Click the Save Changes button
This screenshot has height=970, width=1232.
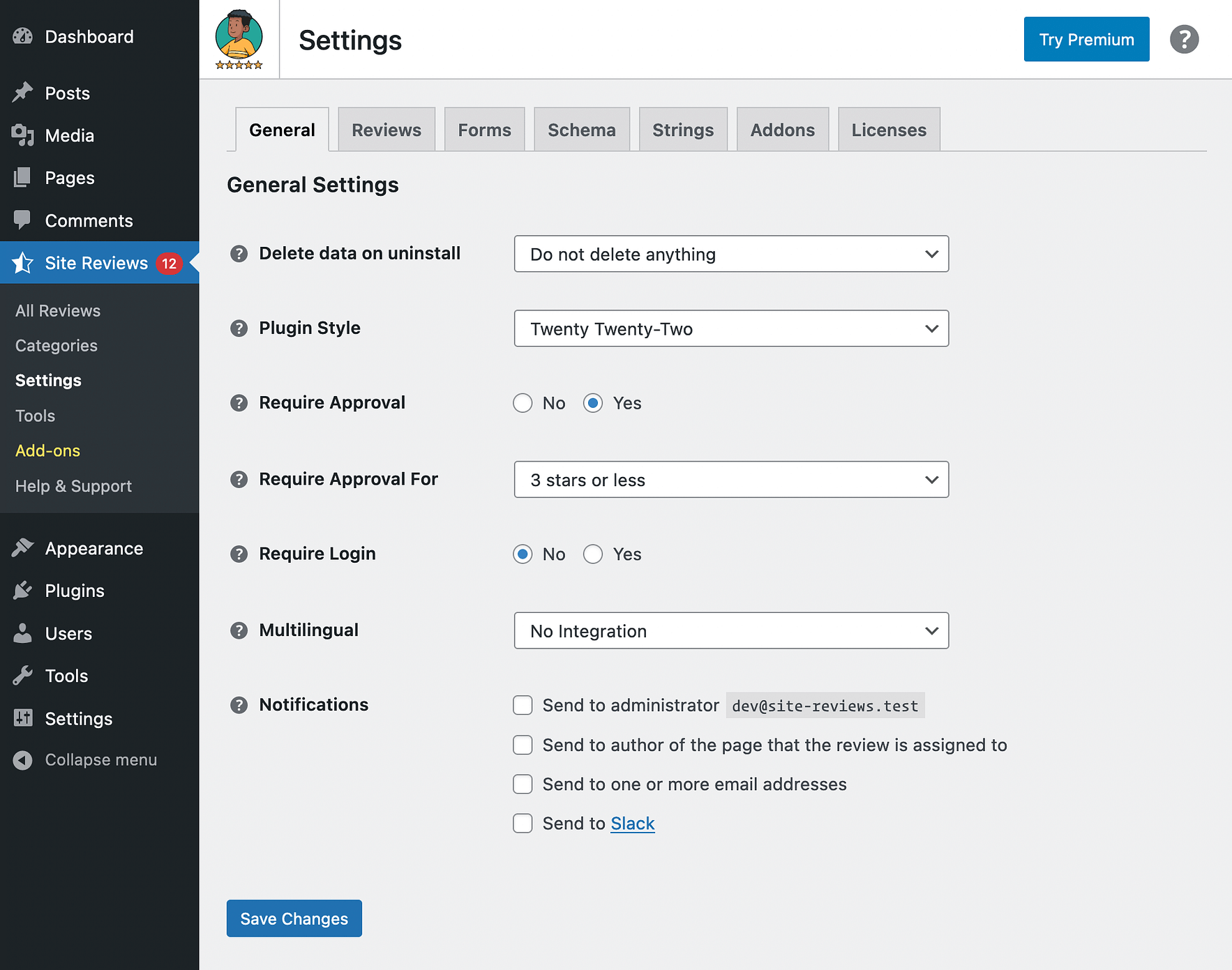pyautogui.click(x=294, y=918)
